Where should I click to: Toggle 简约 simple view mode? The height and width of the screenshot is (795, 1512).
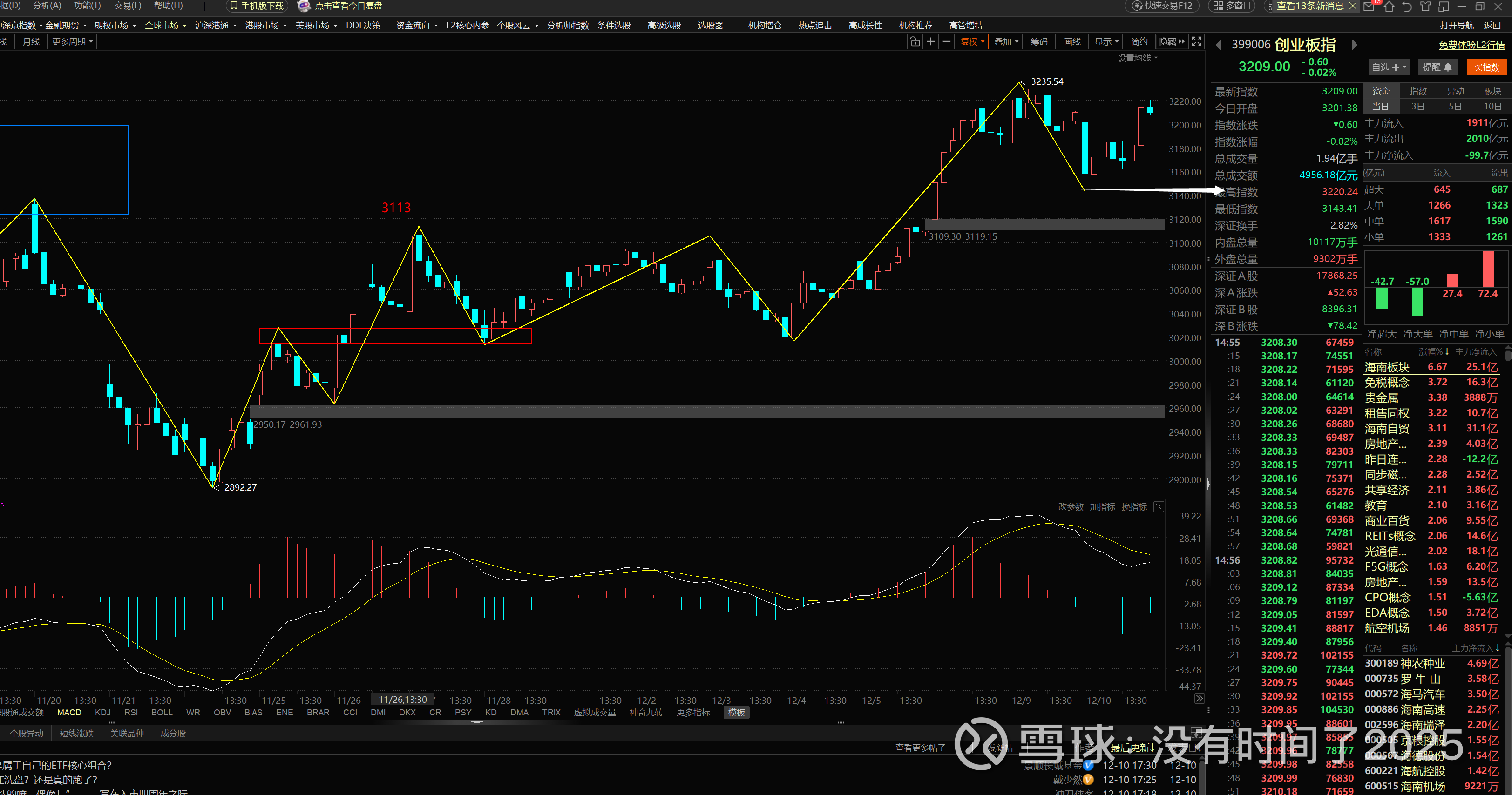coord(1139,41)
